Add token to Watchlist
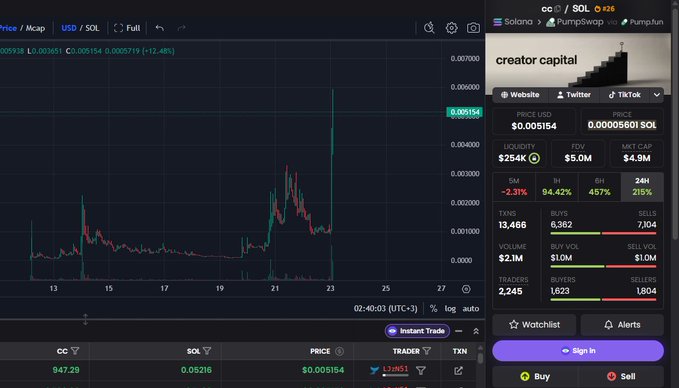 pos(534,325)
